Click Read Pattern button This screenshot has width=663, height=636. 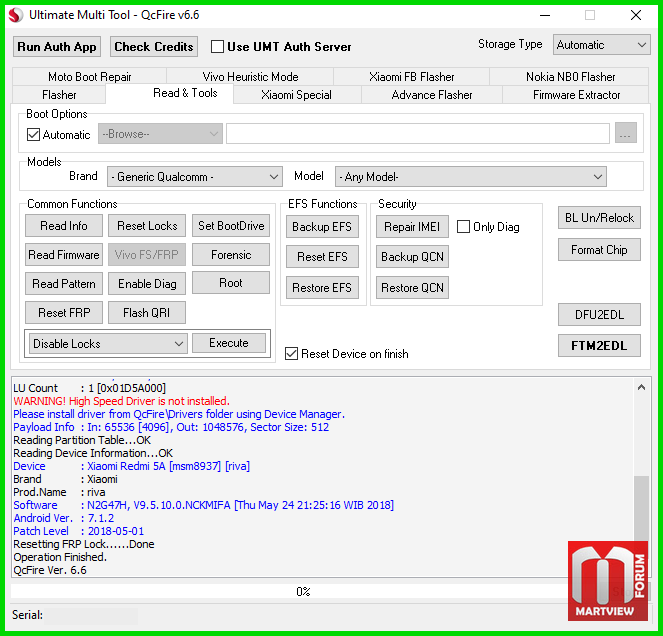[64, 283]
